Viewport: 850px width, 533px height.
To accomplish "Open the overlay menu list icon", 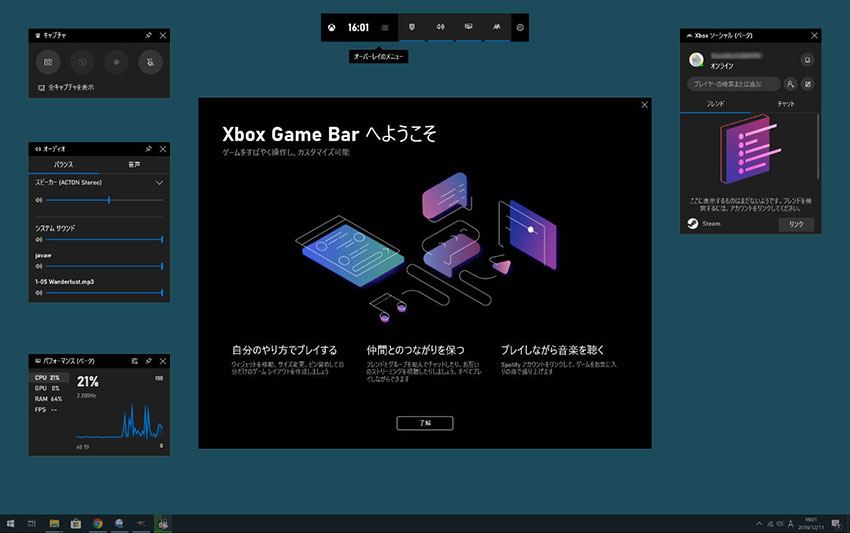I will point(384,28).
